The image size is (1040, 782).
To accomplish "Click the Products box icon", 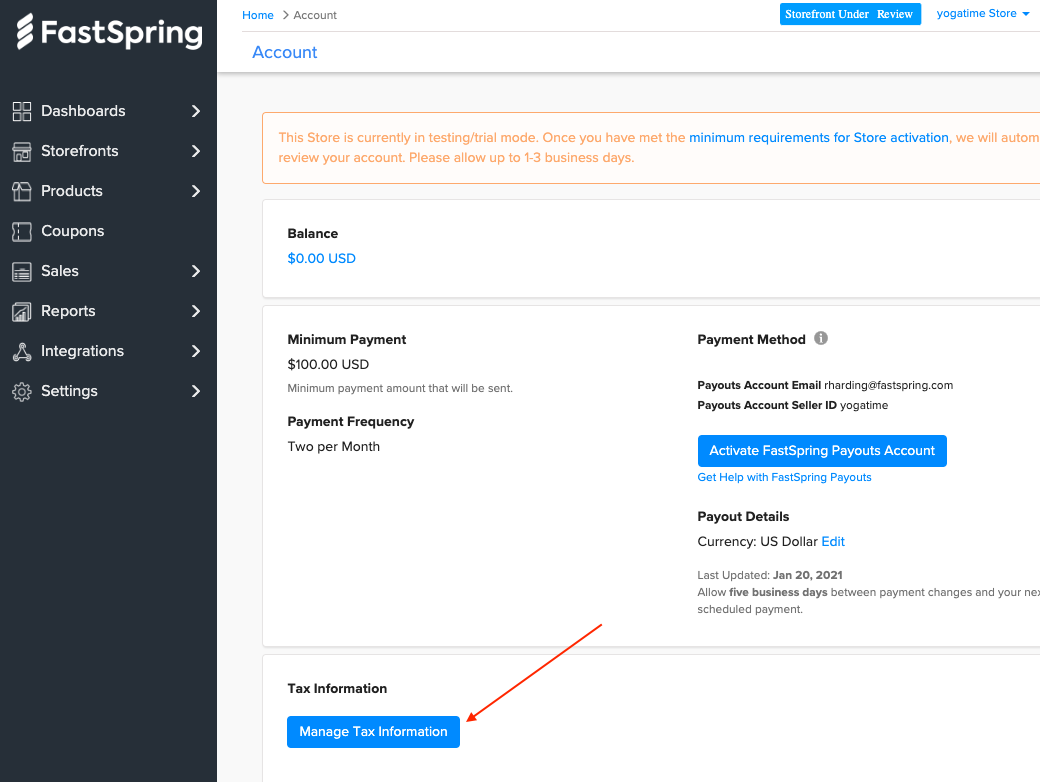I will click(22, 191).
